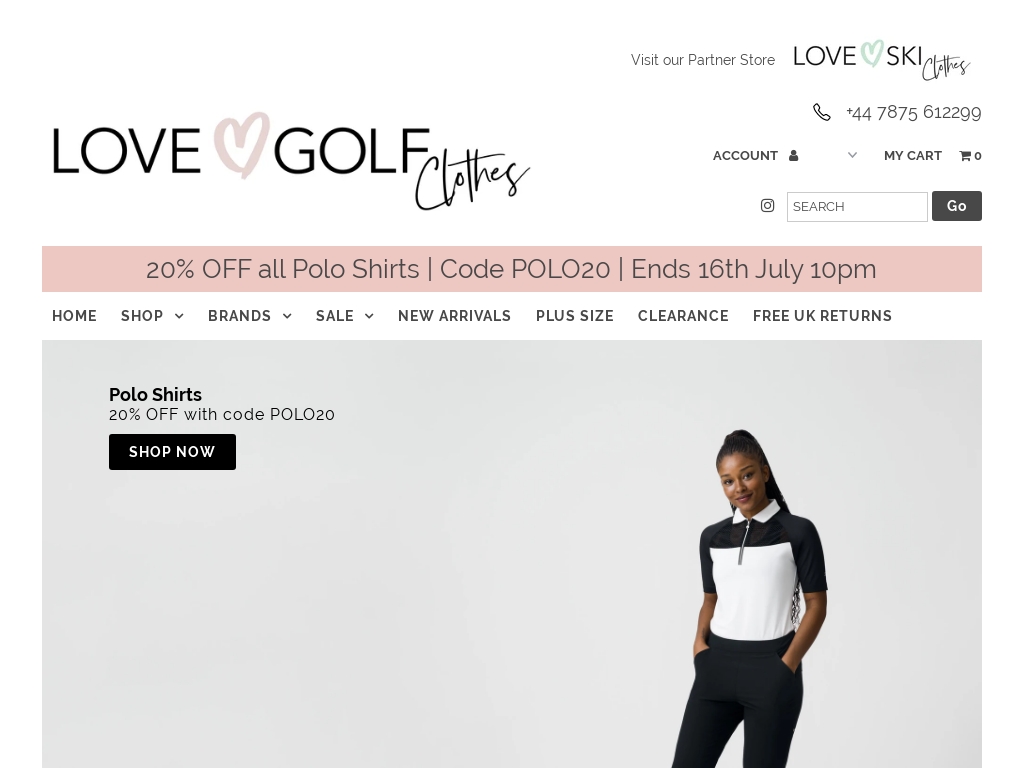Click the phone number +44 7875 612299

click(x=913, y=112)
